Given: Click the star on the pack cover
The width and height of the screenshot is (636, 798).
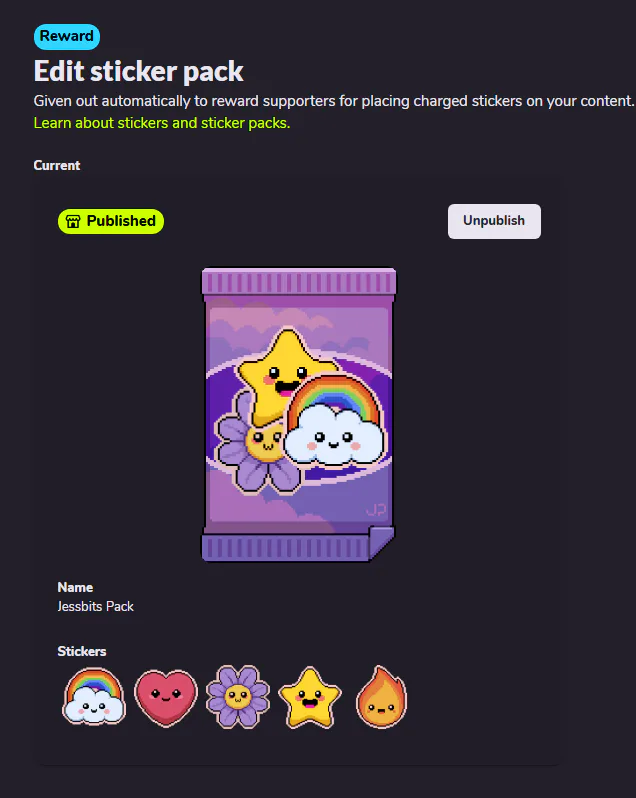Looking at the screenshot, I should (x=285, y=374).
